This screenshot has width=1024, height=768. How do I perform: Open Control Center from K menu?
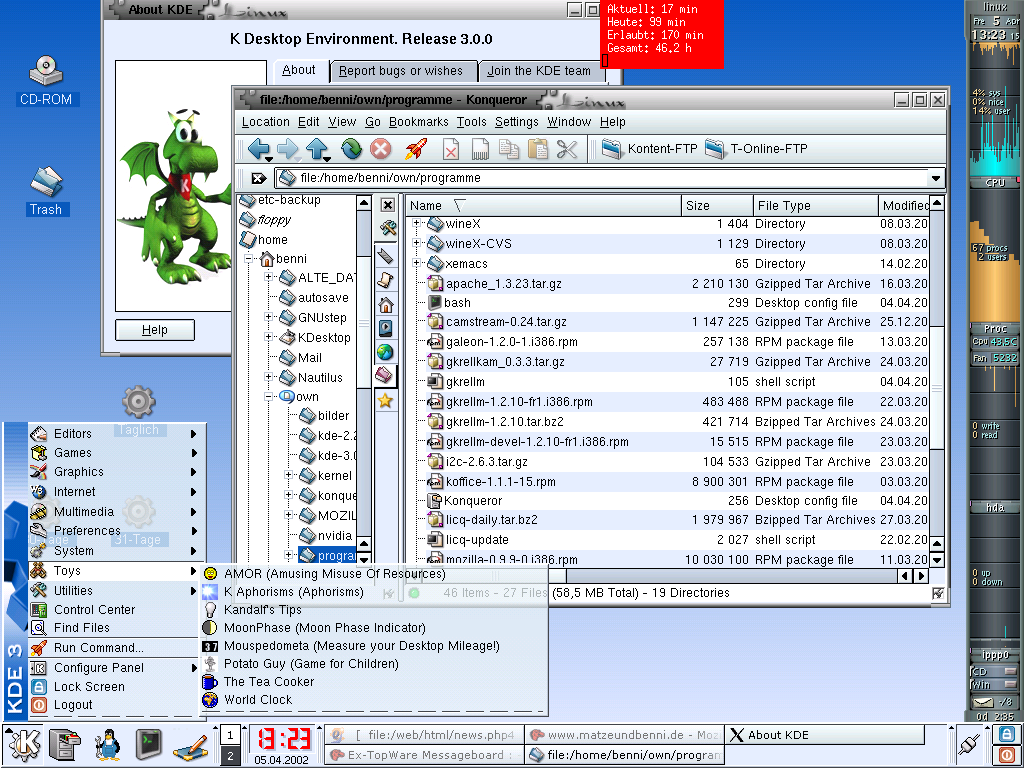94,609
